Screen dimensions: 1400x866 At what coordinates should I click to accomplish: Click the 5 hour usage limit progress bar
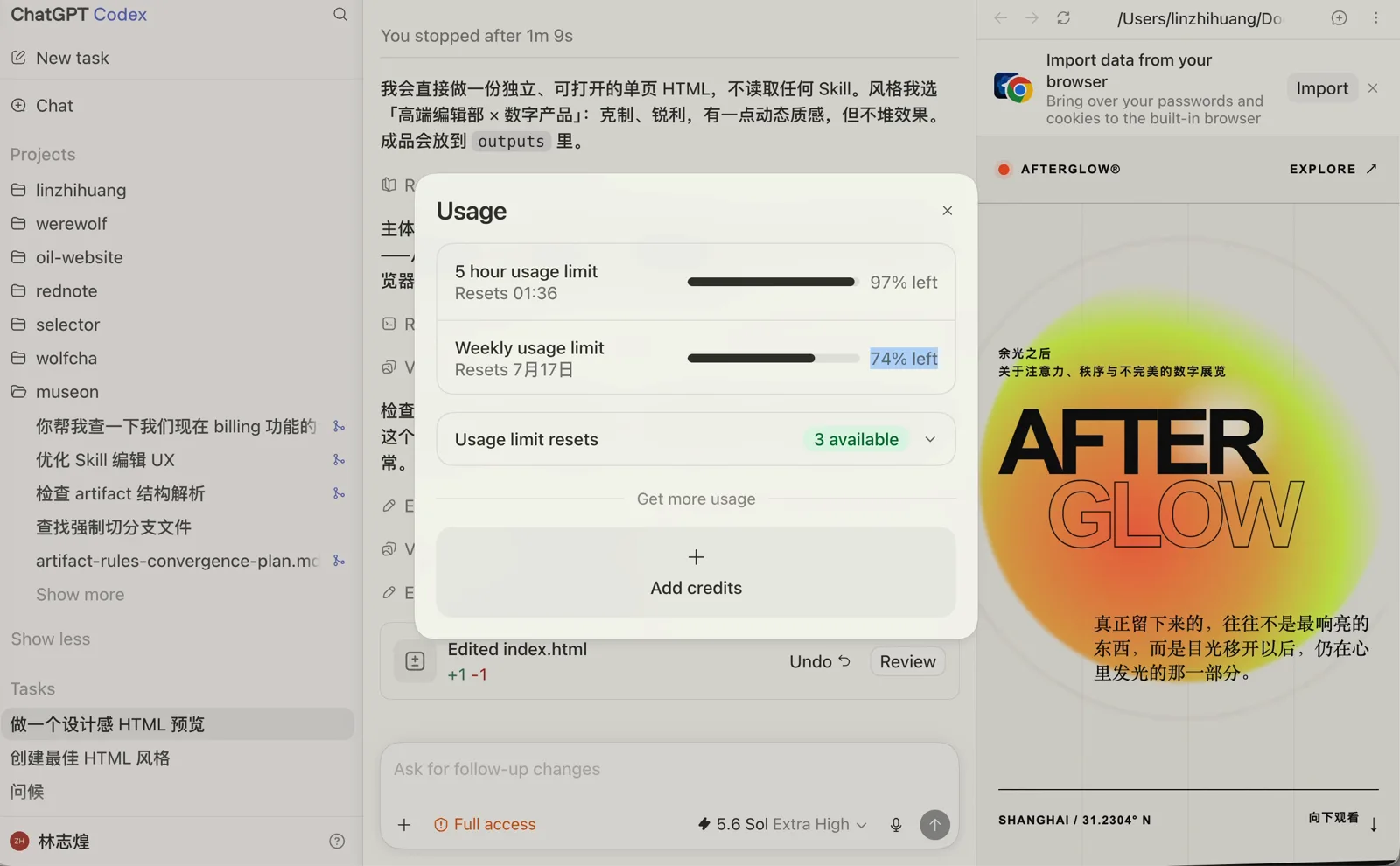pos(773,282)
